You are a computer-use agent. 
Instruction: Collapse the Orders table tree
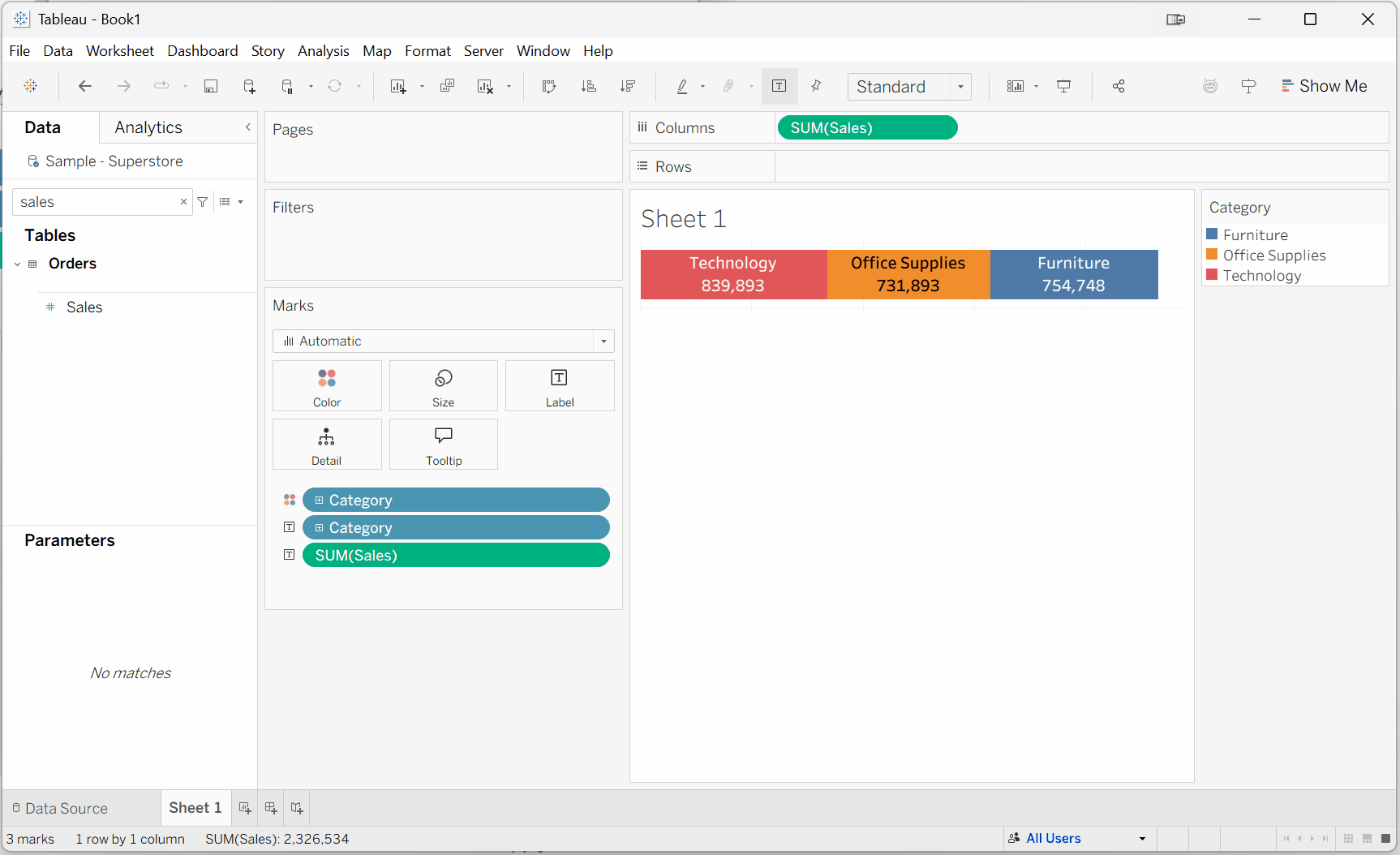pyautogui.click(x=18, y=264)
